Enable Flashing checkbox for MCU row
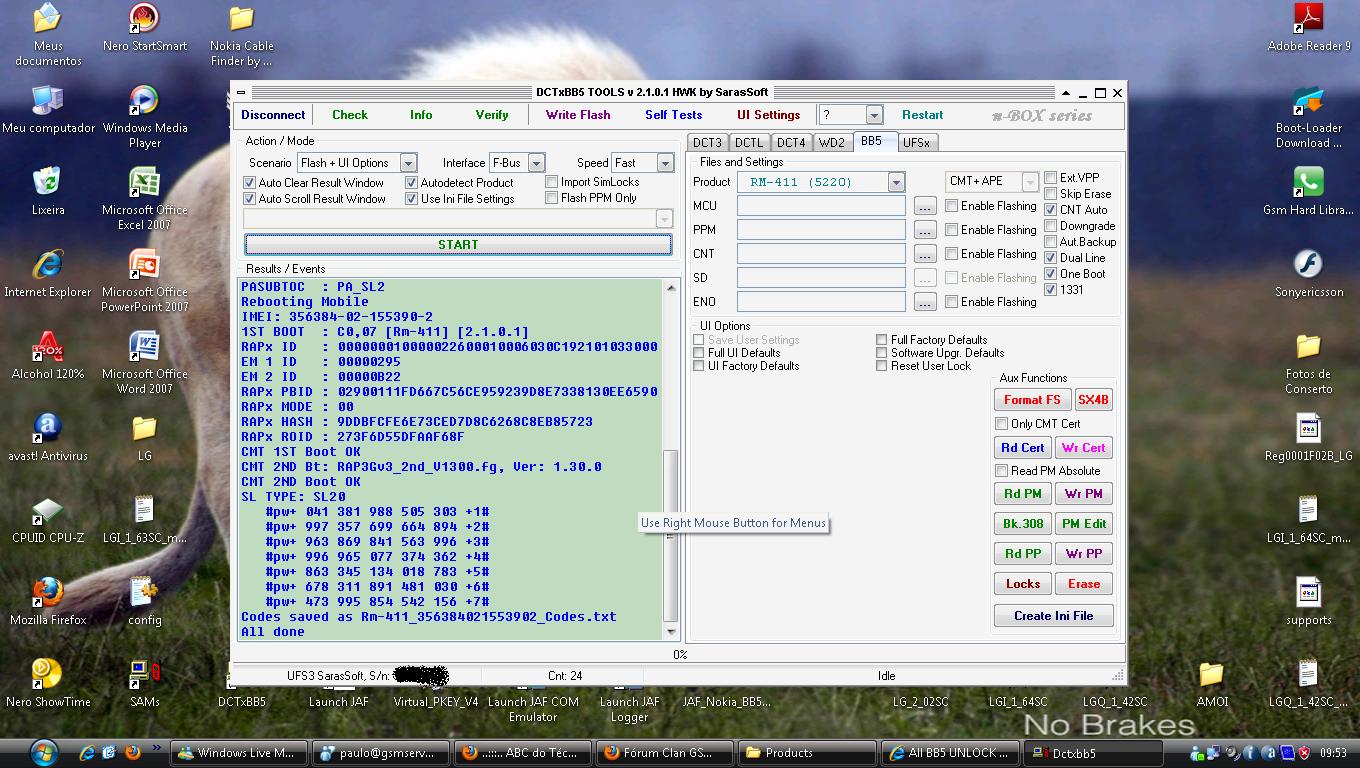The height and width of the screenshot is (768, 1360). click(x=952, y=206)
